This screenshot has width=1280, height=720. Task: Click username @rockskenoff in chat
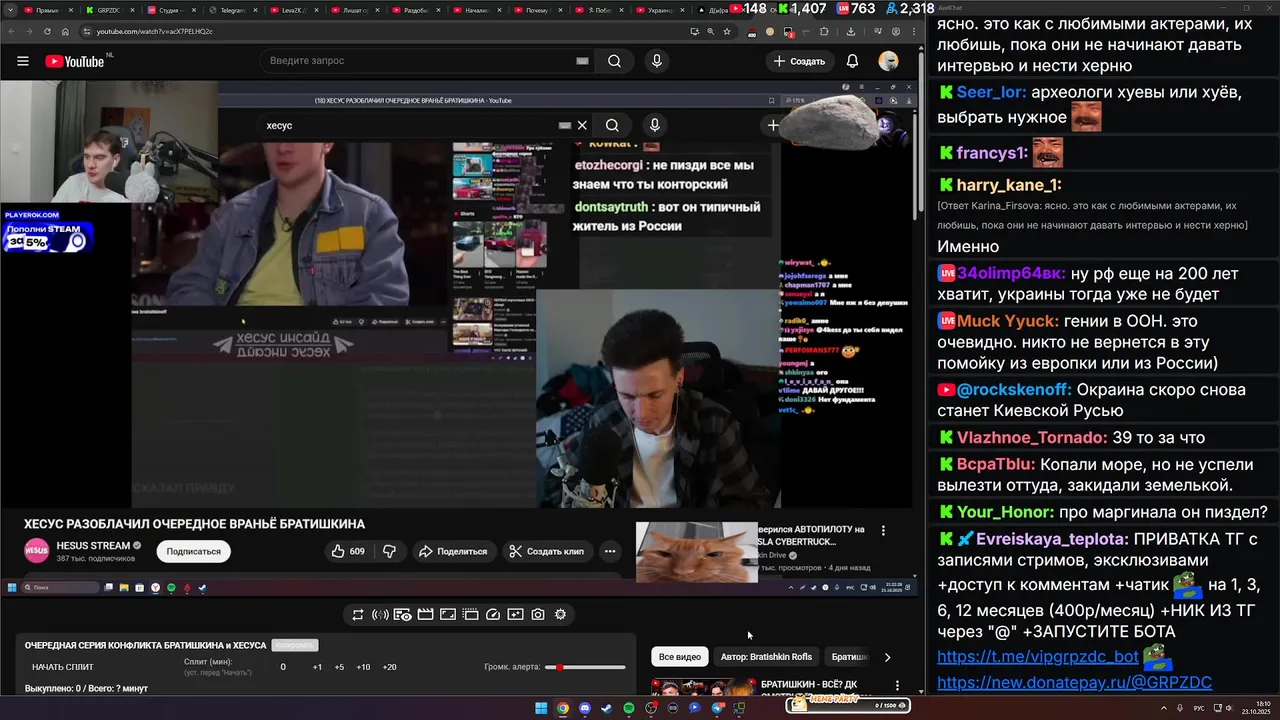coord(1013,389)
